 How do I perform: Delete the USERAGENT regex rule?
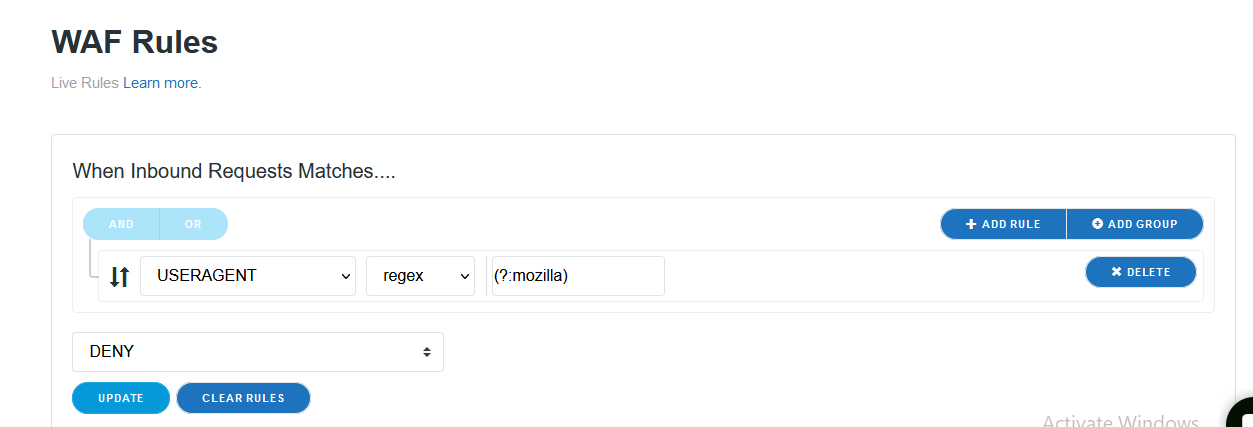click(1140, 272)
